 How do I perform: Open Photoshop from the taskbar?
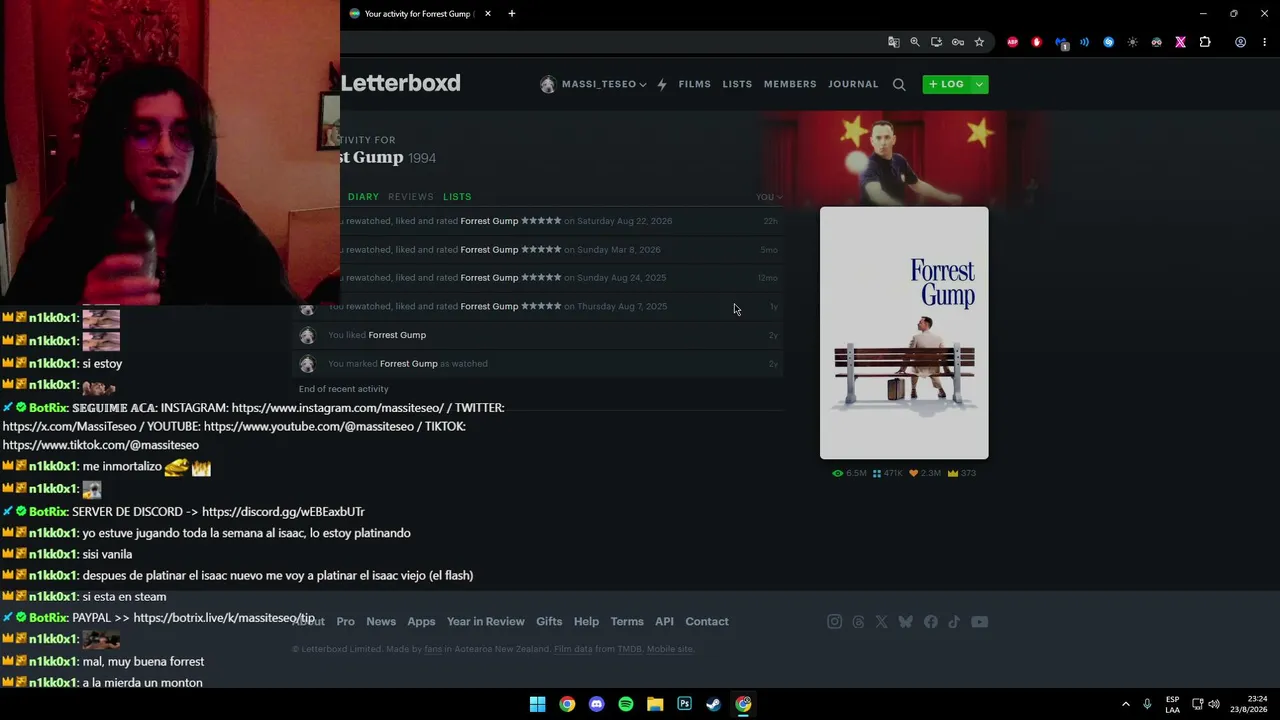(684, 704)
